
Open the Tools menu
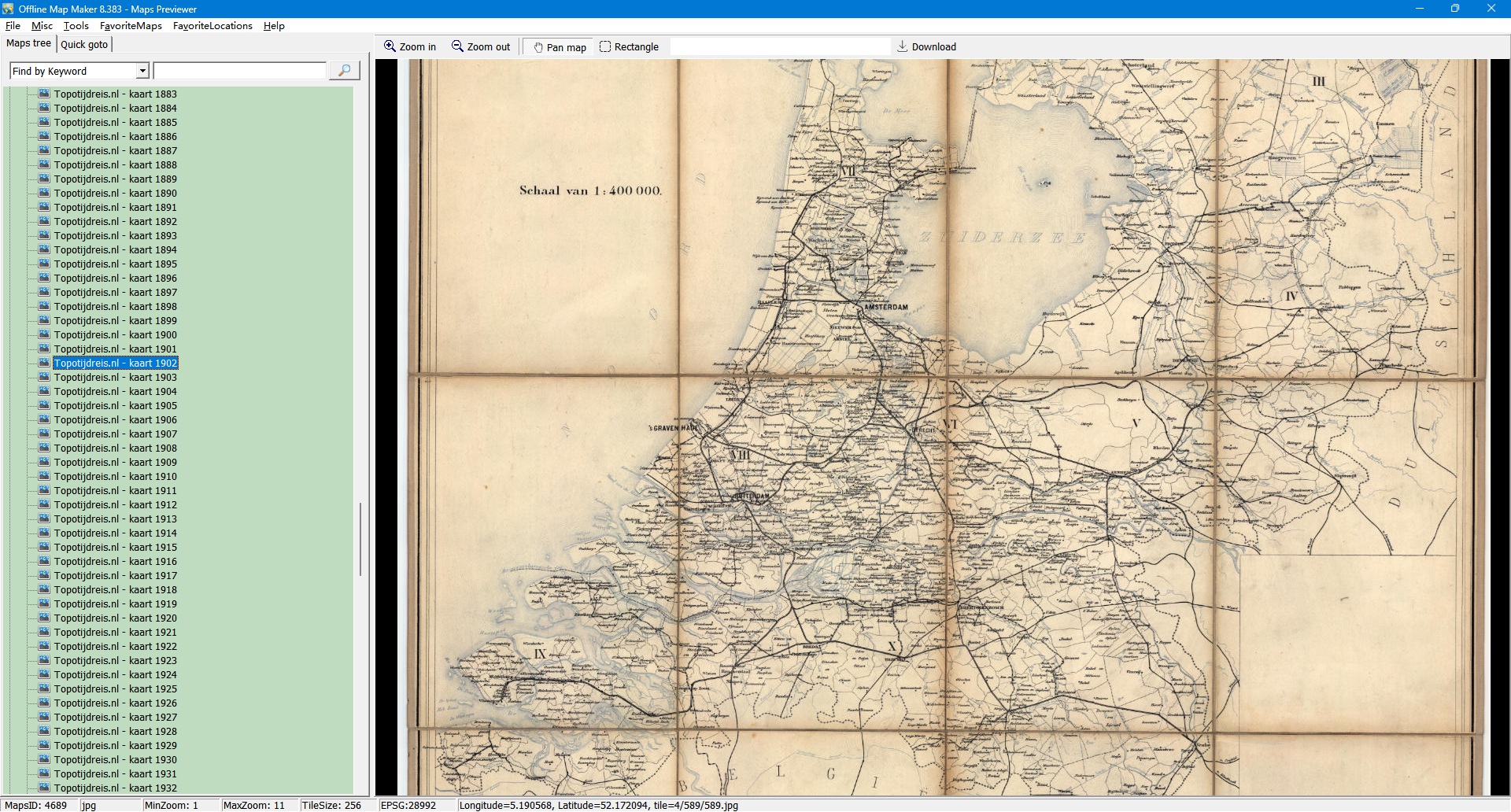click(76, 26)
